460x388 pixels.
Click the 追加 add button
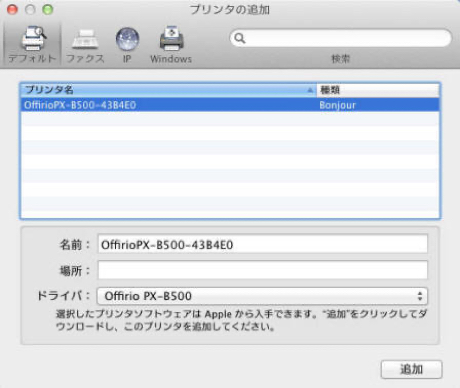click(412, 369)
